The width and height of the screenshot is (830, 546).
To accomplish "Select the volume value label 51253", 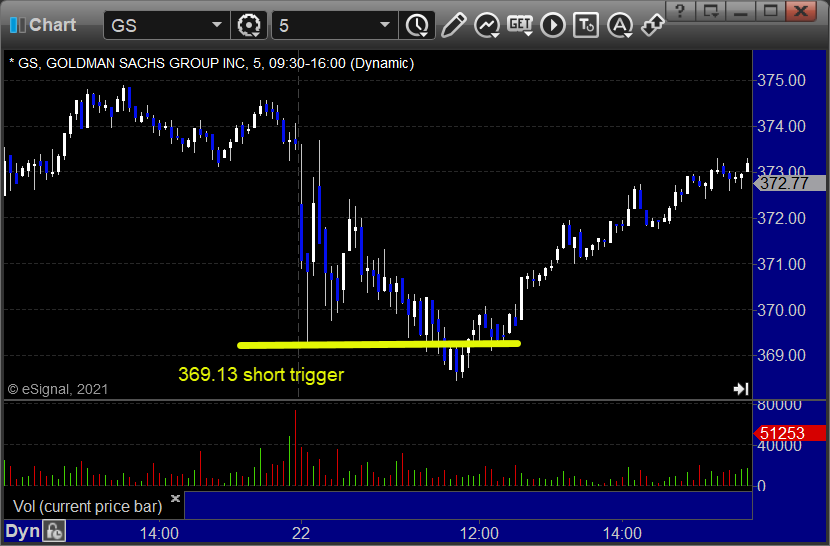I will [x=789, y=433].
